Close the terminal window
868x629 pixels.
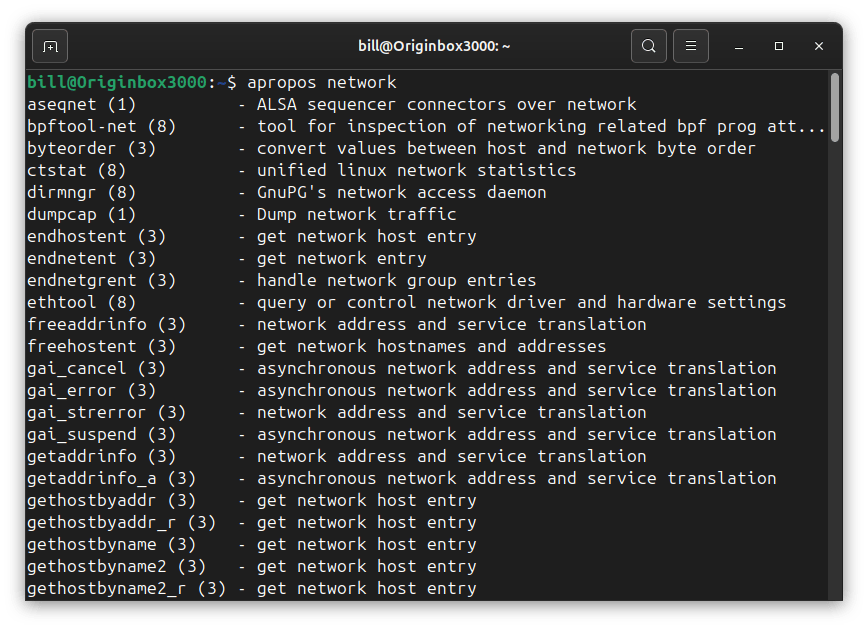pyautogui.click(x=819, y=47)
